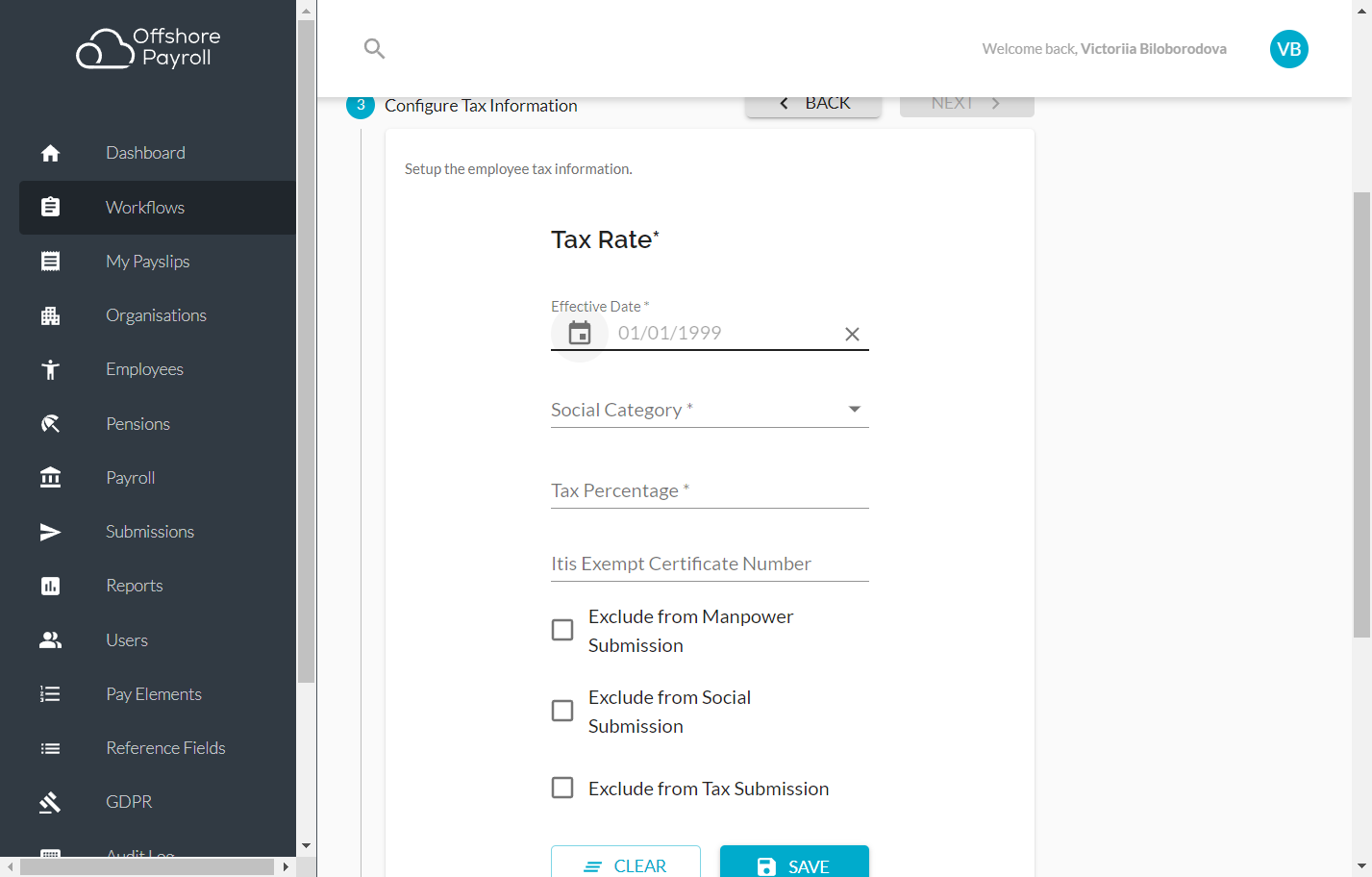Screen dimensions: 1372x877
Task: Tick Exclude from Manpower Submission checkbox
Action: pyautogui.click(x=562, y=630)
